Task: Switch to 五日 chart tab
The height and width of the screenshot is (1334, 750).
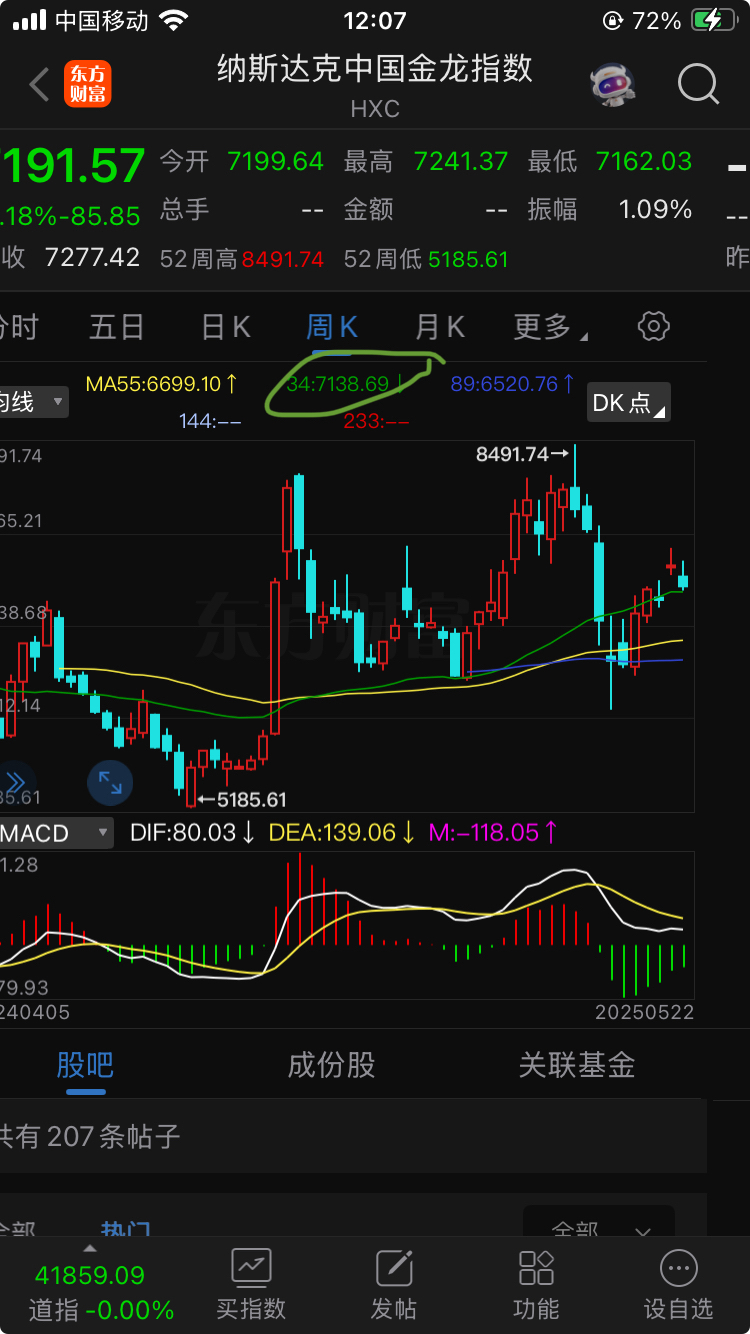Action: coord(117,327)
